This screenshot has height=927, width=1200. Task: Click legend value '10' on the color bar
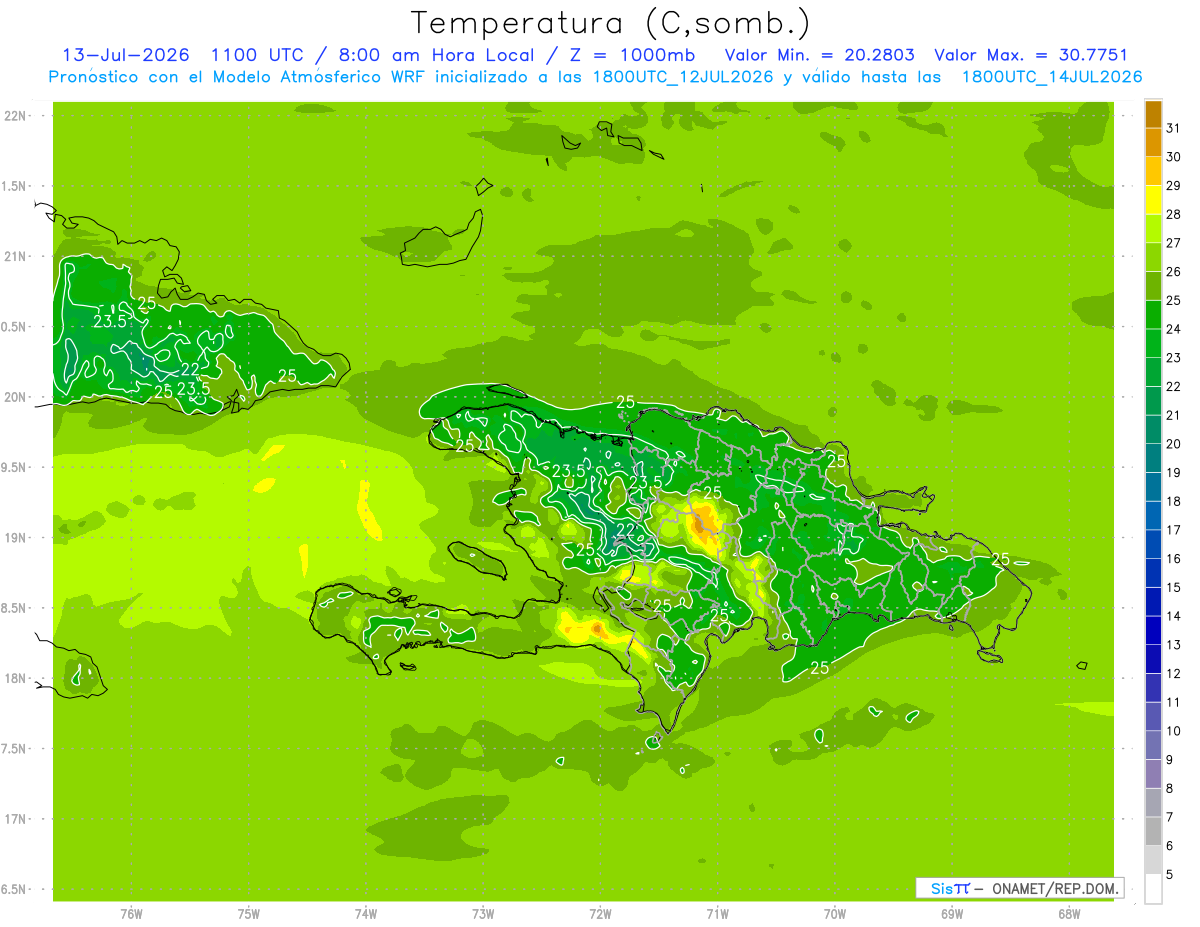[x=1173, y=731]
